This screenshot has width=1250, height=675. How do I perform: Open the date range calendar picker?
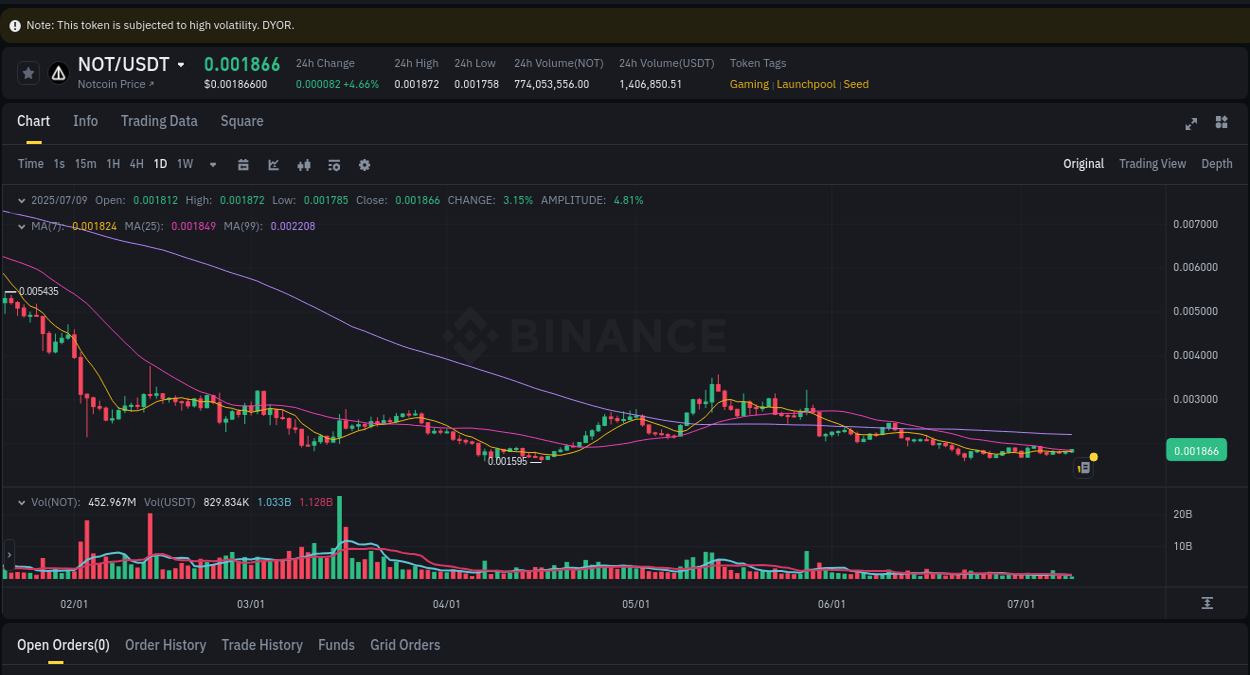[243, 164]
